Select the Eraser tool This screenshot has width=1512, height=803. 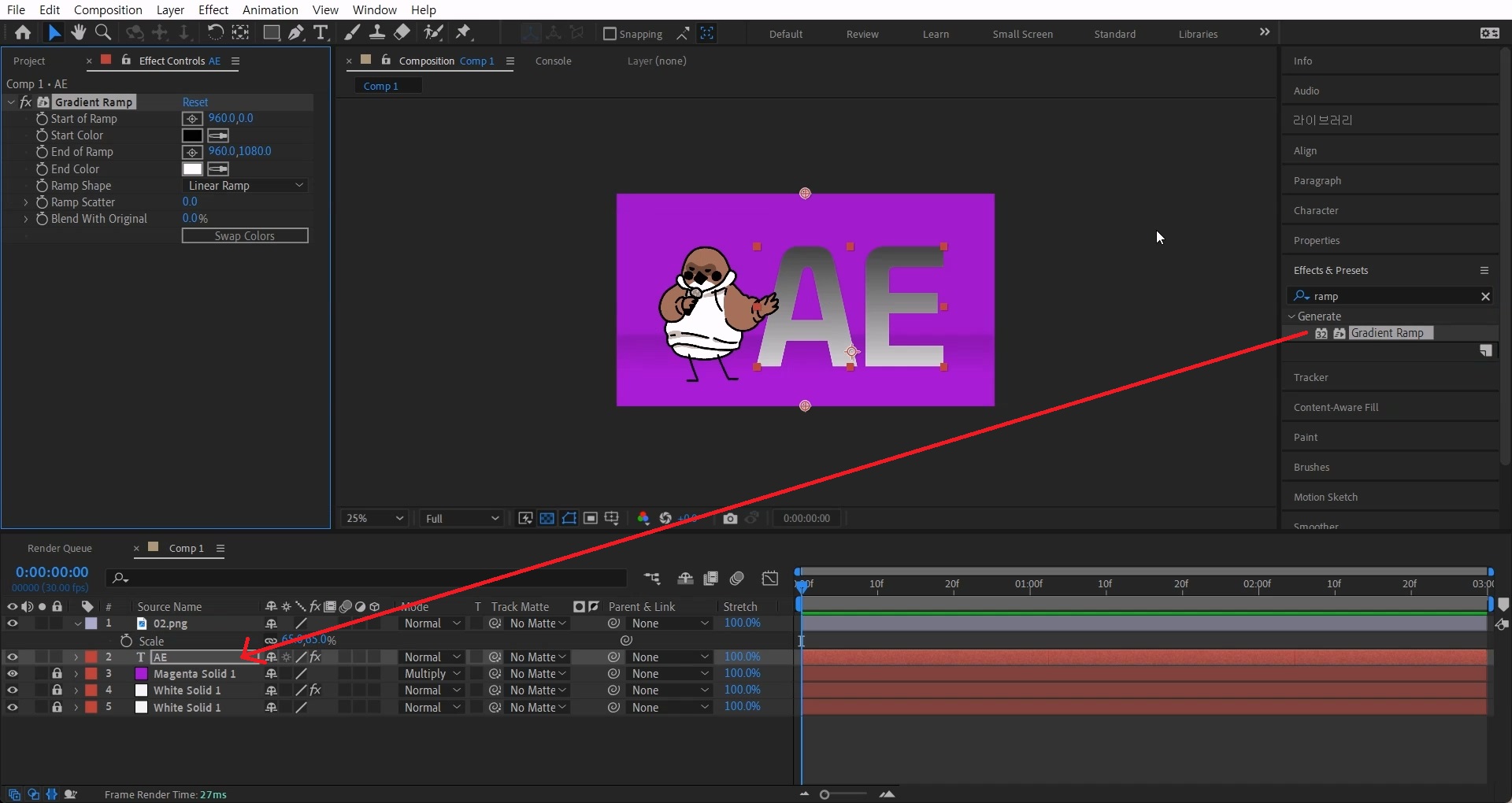[x=402, y=33]
